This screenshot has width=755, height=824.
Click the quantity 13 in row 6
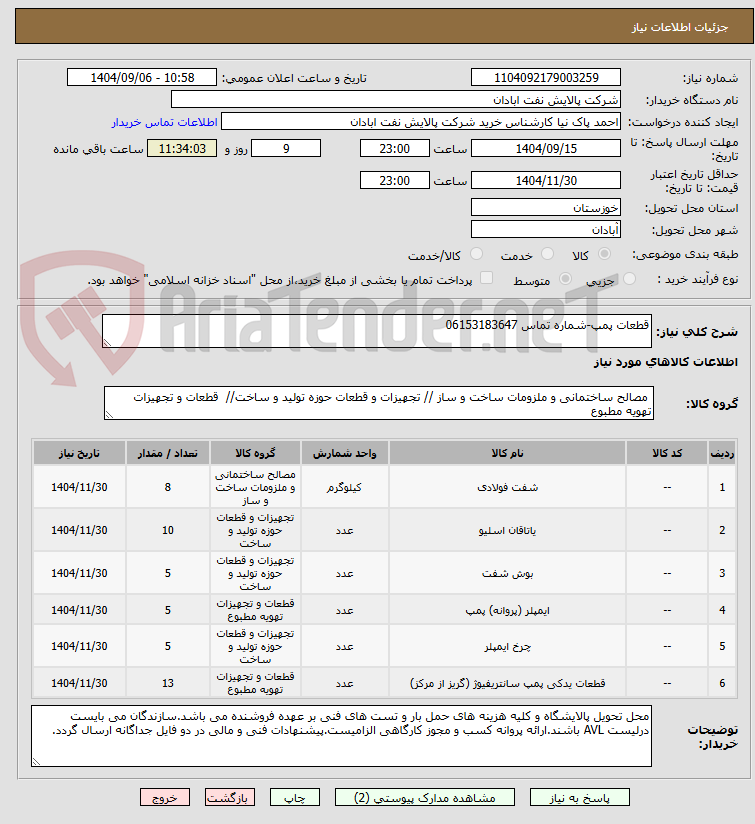tap(168, 683)
